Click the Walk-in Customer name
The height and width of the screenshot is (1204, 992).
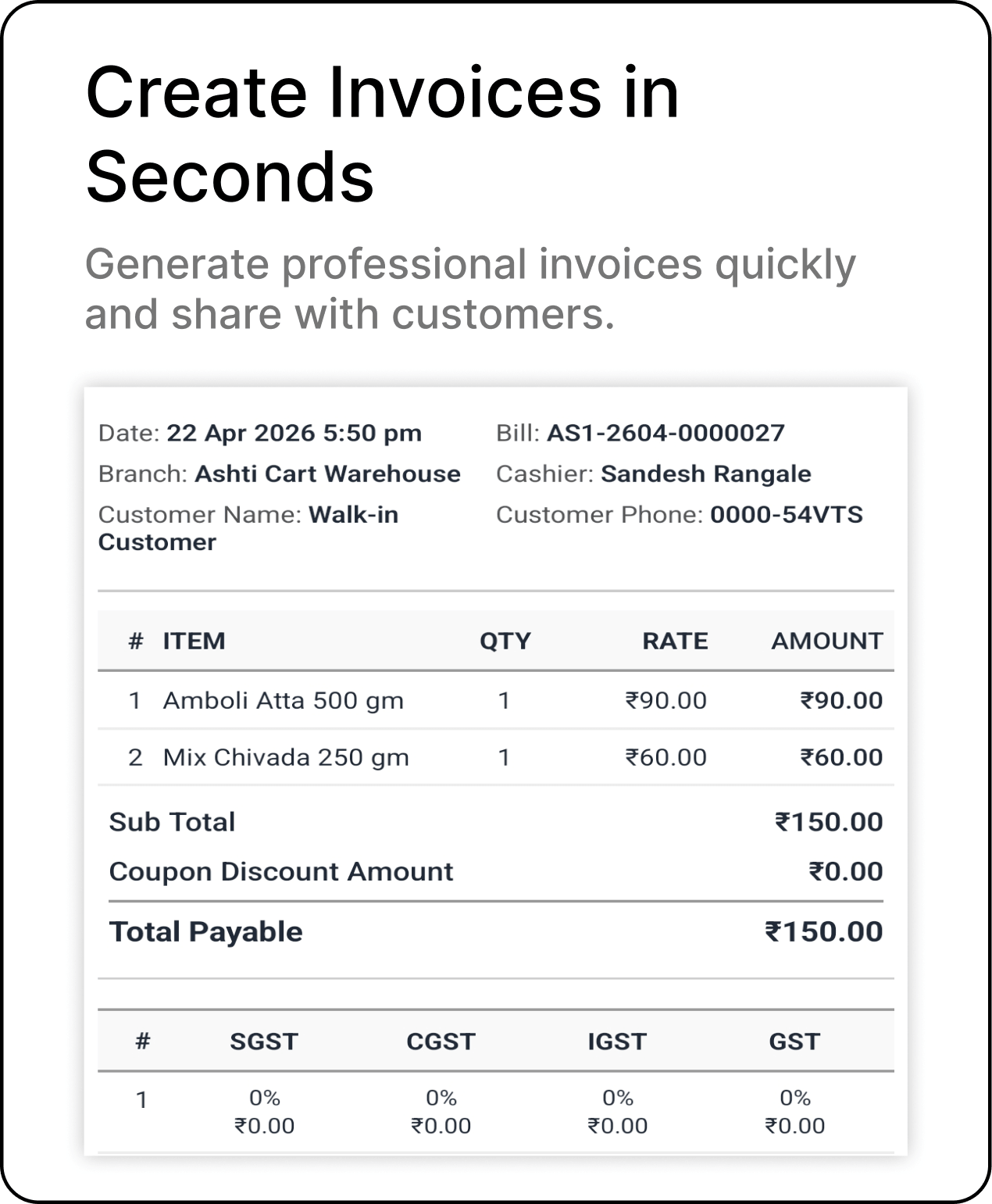[x=248, y=528]
